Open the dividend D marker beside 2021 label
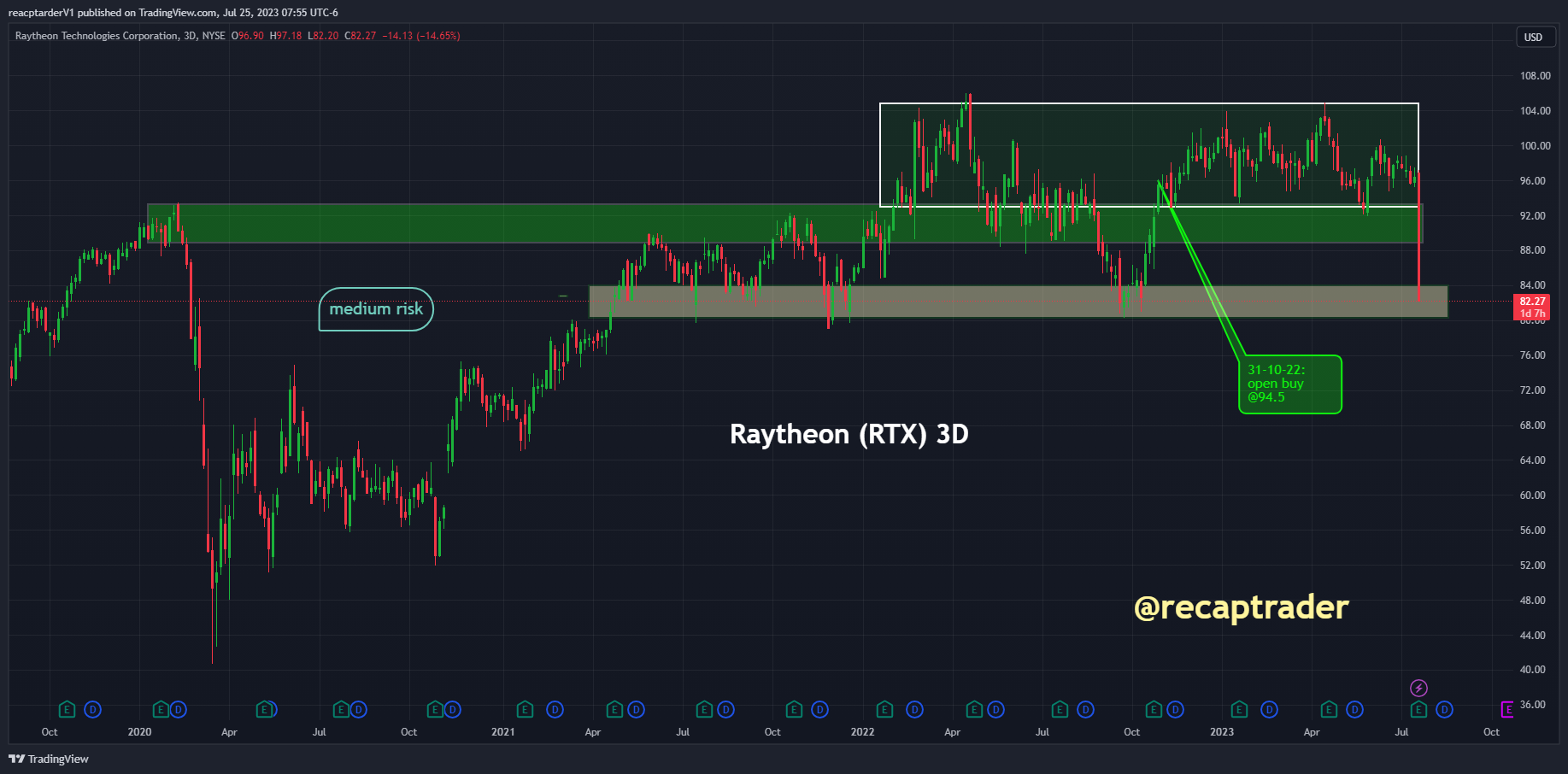 coord(555,709)
